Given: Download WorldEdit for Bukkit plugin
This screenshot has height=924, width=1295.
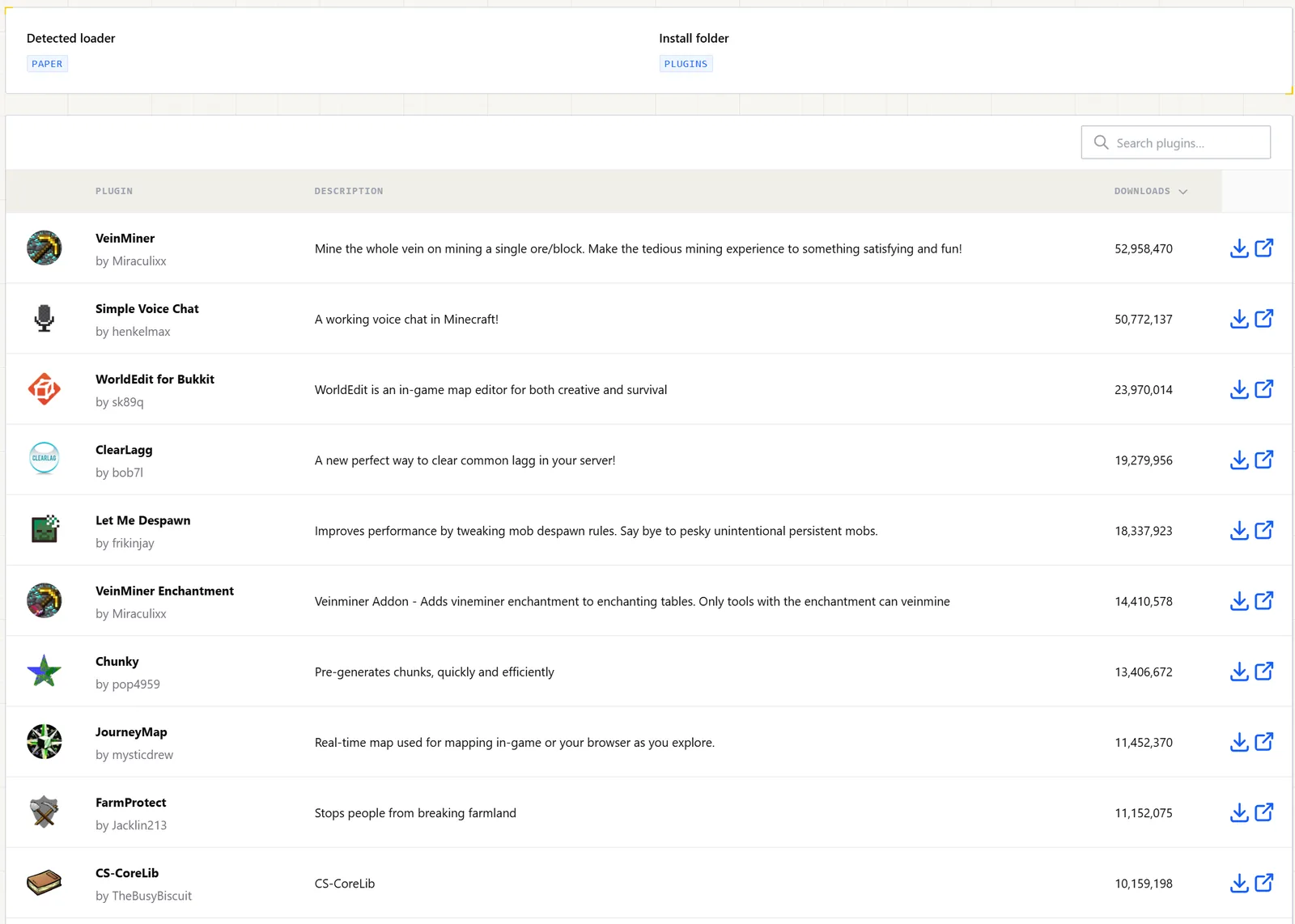Looking at the screenshot, I should point(1239,389).
